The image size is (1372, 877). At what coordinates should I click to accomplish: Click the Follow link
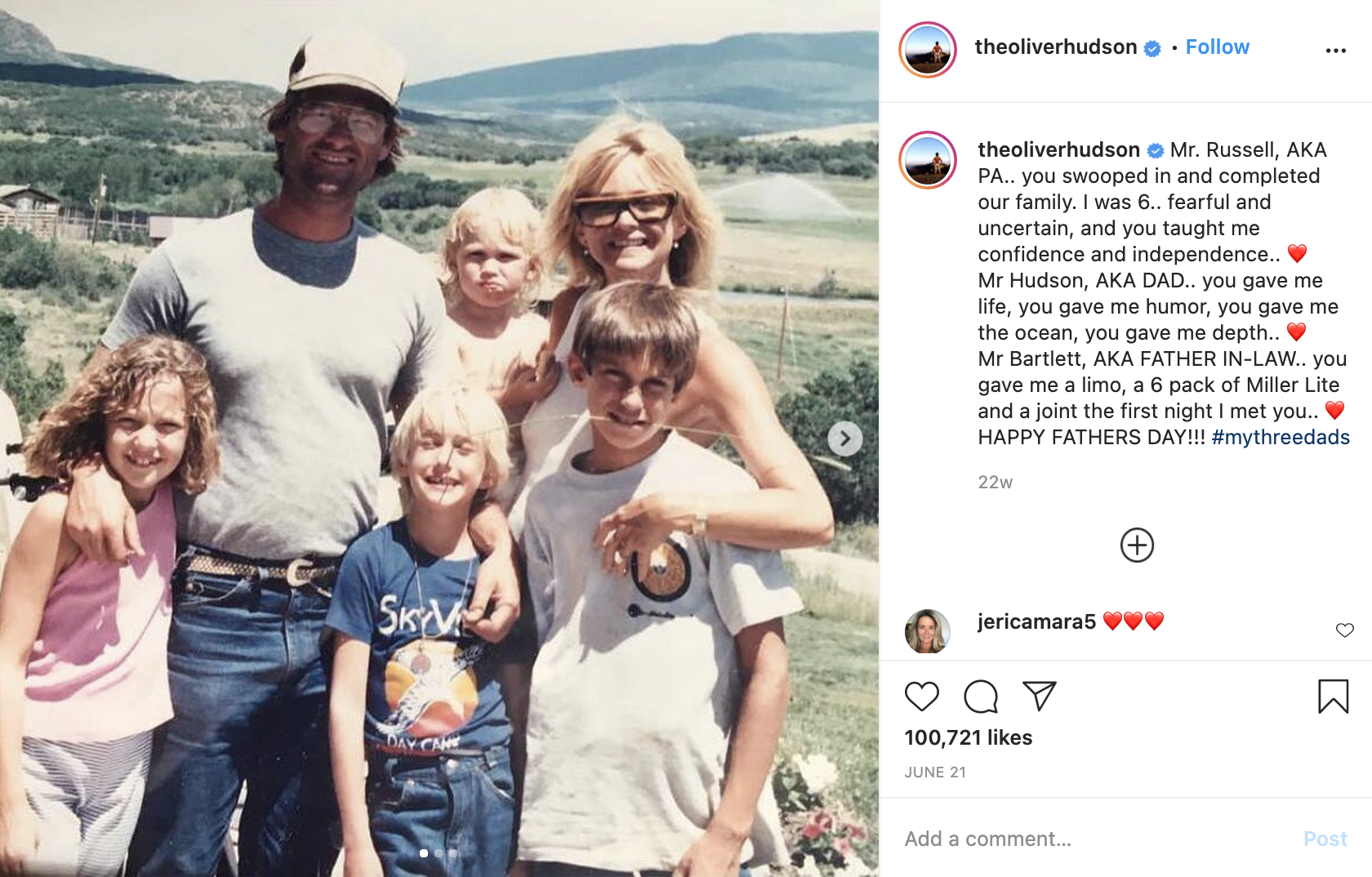tap(1217, 47)
